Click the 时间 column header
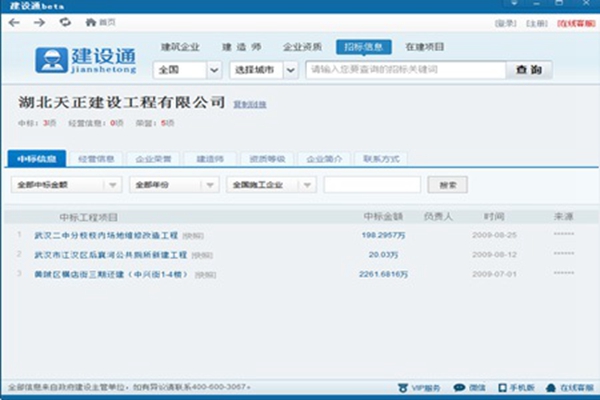The height and width of the screenshot is (400, 600). [494, 217]
